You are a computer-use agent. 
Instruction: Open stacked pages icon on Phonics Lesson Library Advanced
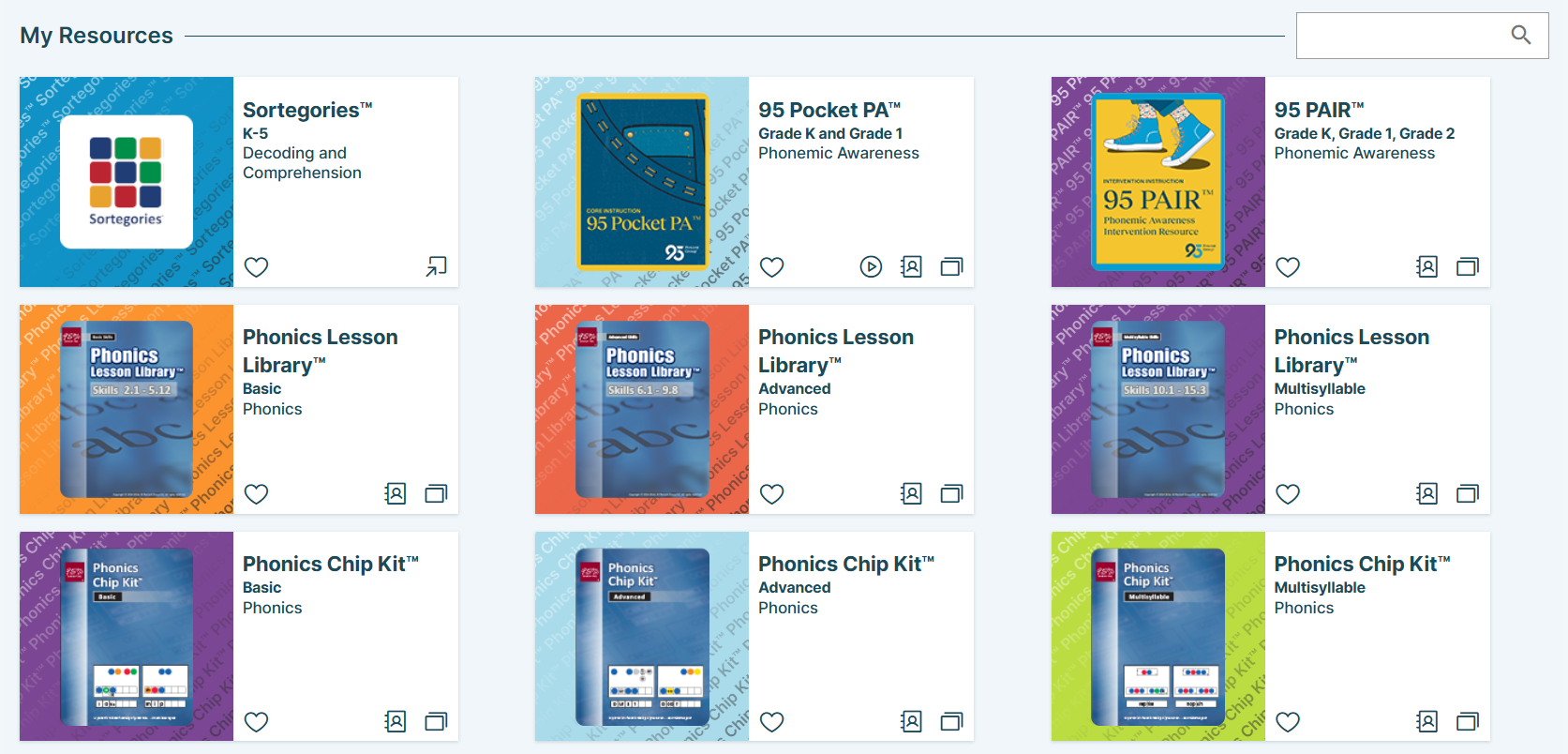(x=951, y=493)
